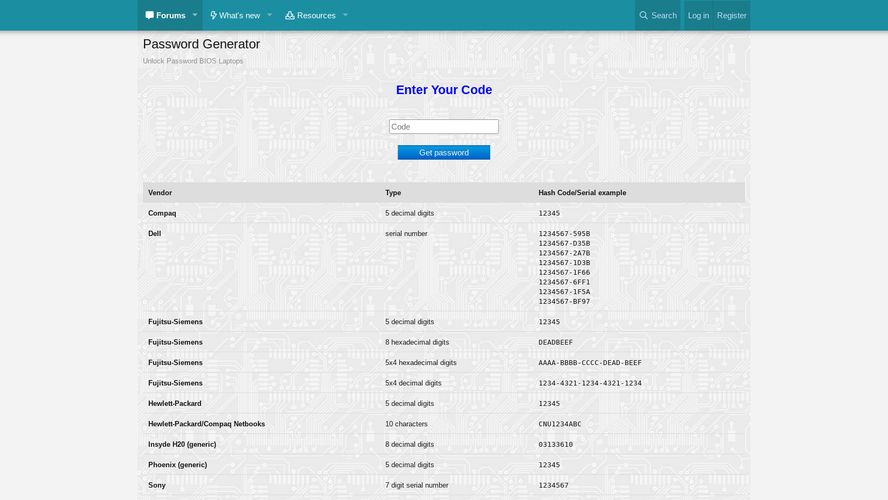Select Sony's 1234567 example serial
Screen dimensions: 888x500
tap(553, 485)
